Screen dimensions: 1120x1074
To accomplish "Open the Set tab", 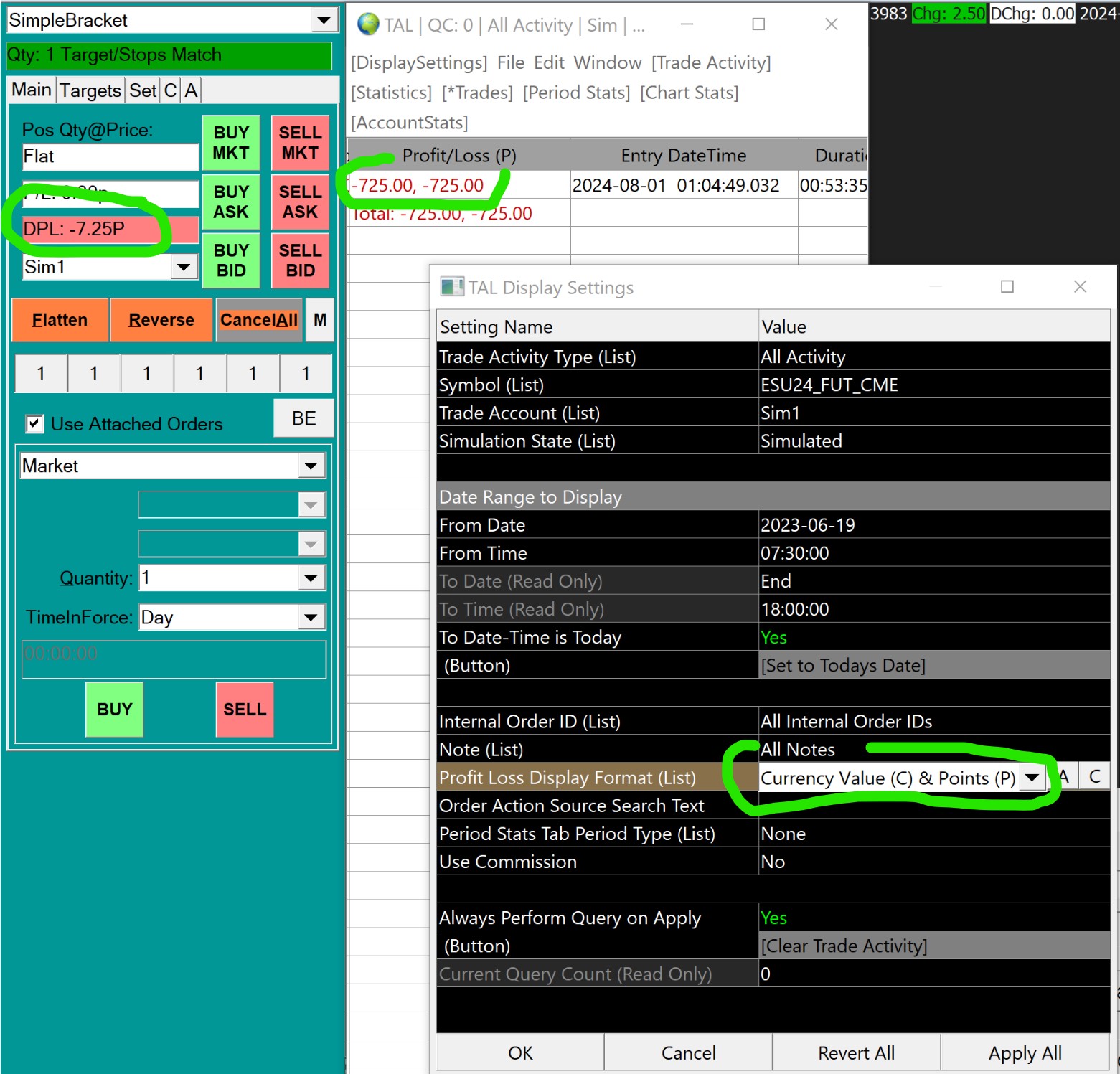I will pos(143,90).
